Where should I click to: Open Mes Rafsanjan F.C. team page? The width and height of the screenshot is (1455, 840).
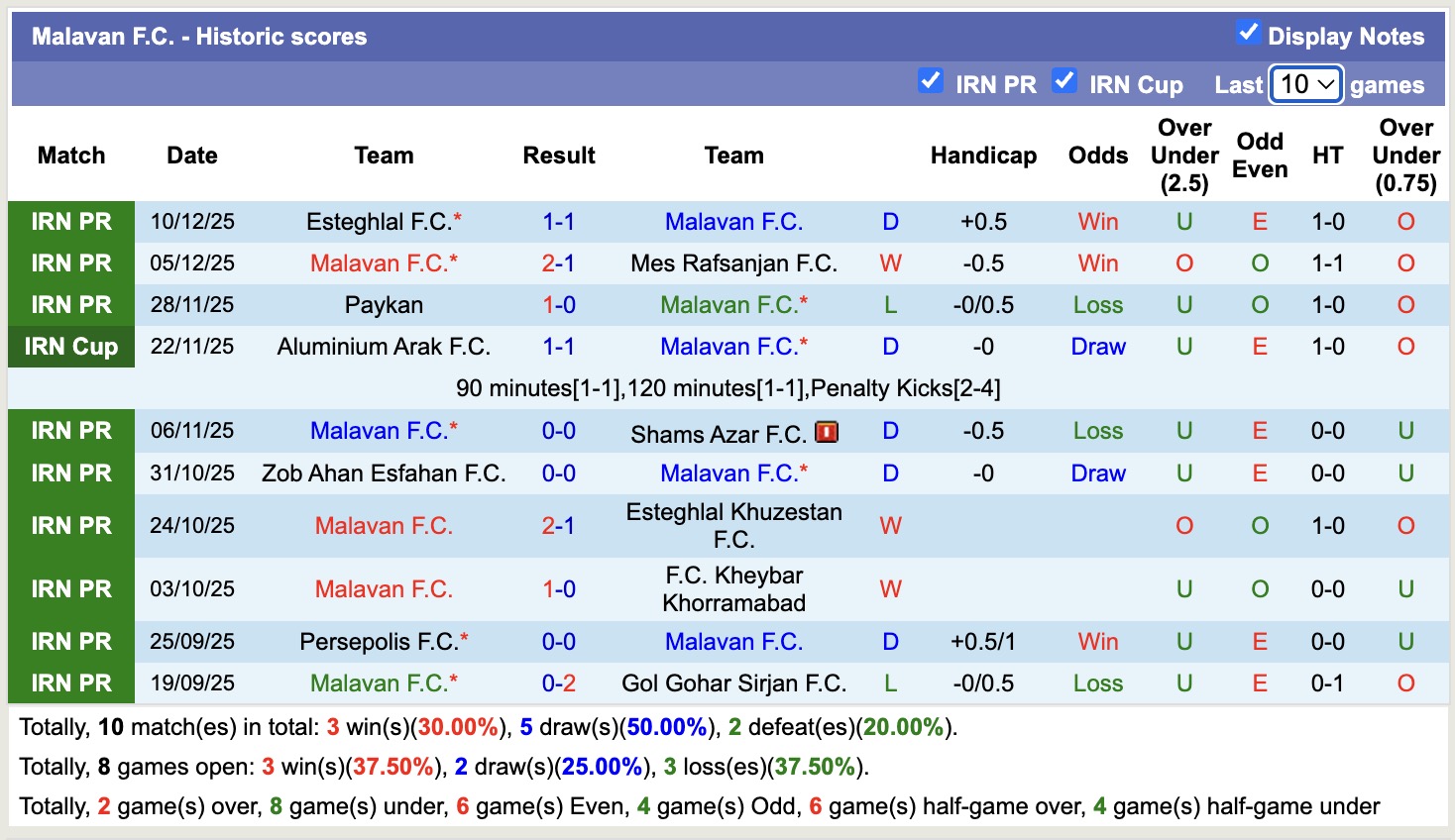[733, 263]
